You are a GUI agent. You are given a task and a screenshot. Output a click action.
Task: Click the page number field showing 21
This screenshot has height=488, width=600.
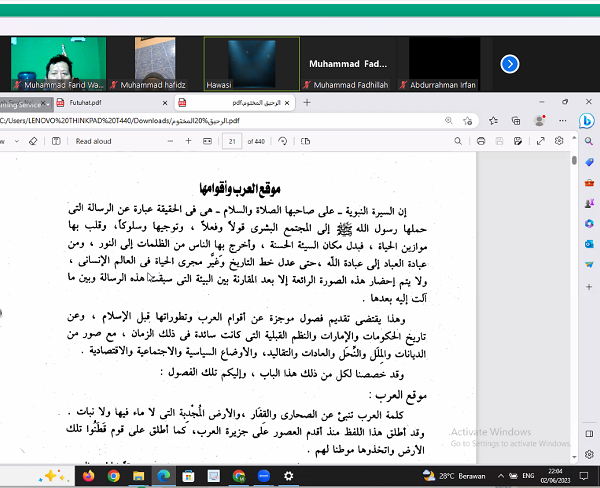tap(232, 141)
